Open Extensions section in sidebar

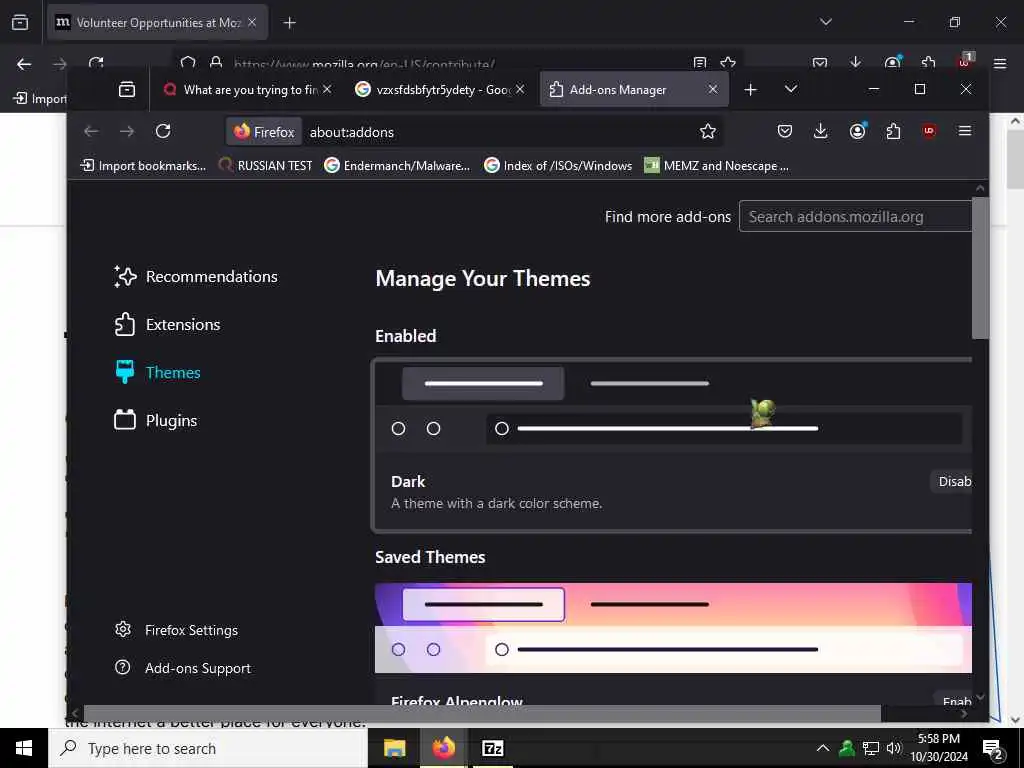pos(167,325)
